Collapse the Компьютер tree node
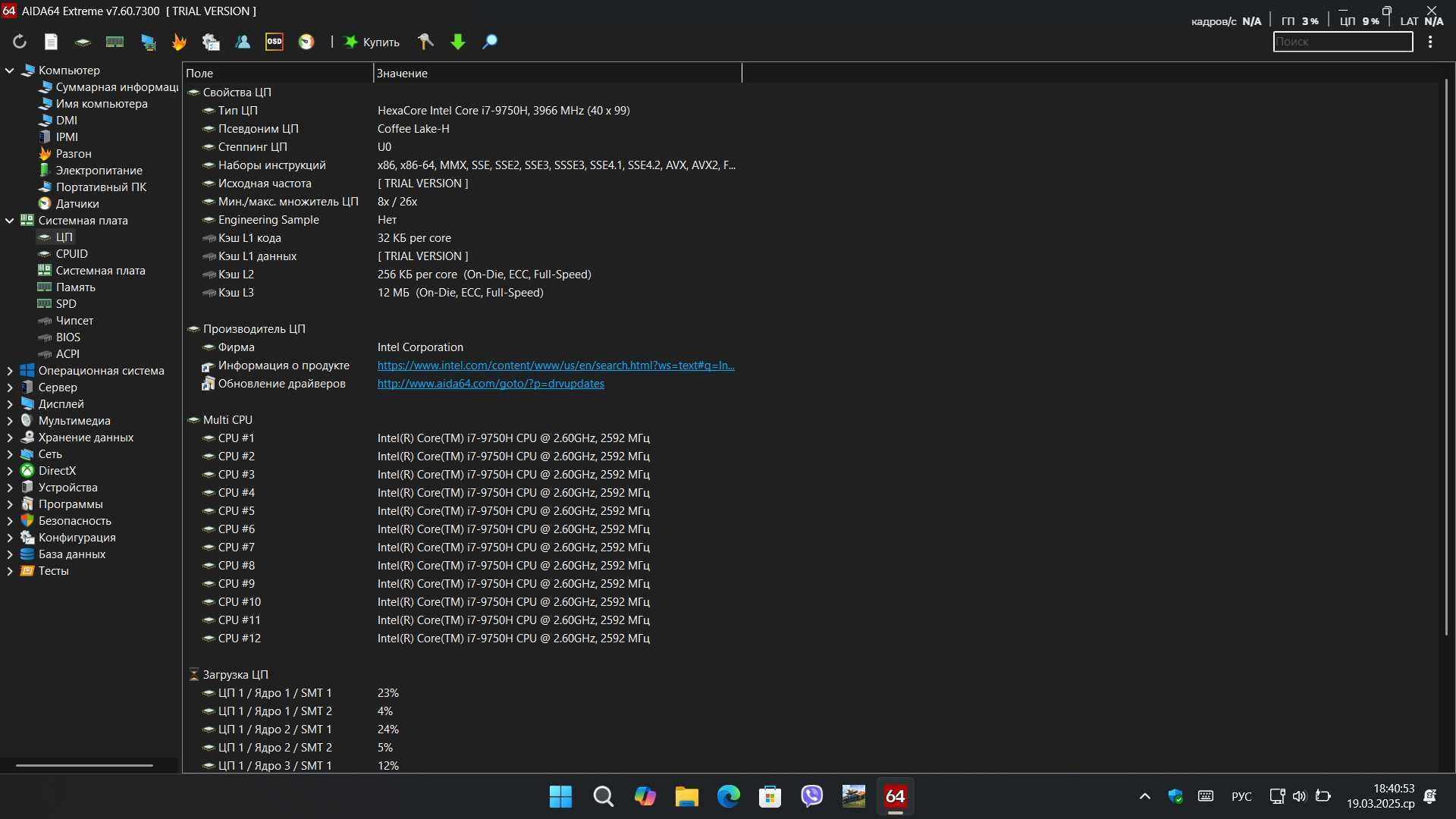Viewport: 1456px width, 819px height. (x=10, y=70)
